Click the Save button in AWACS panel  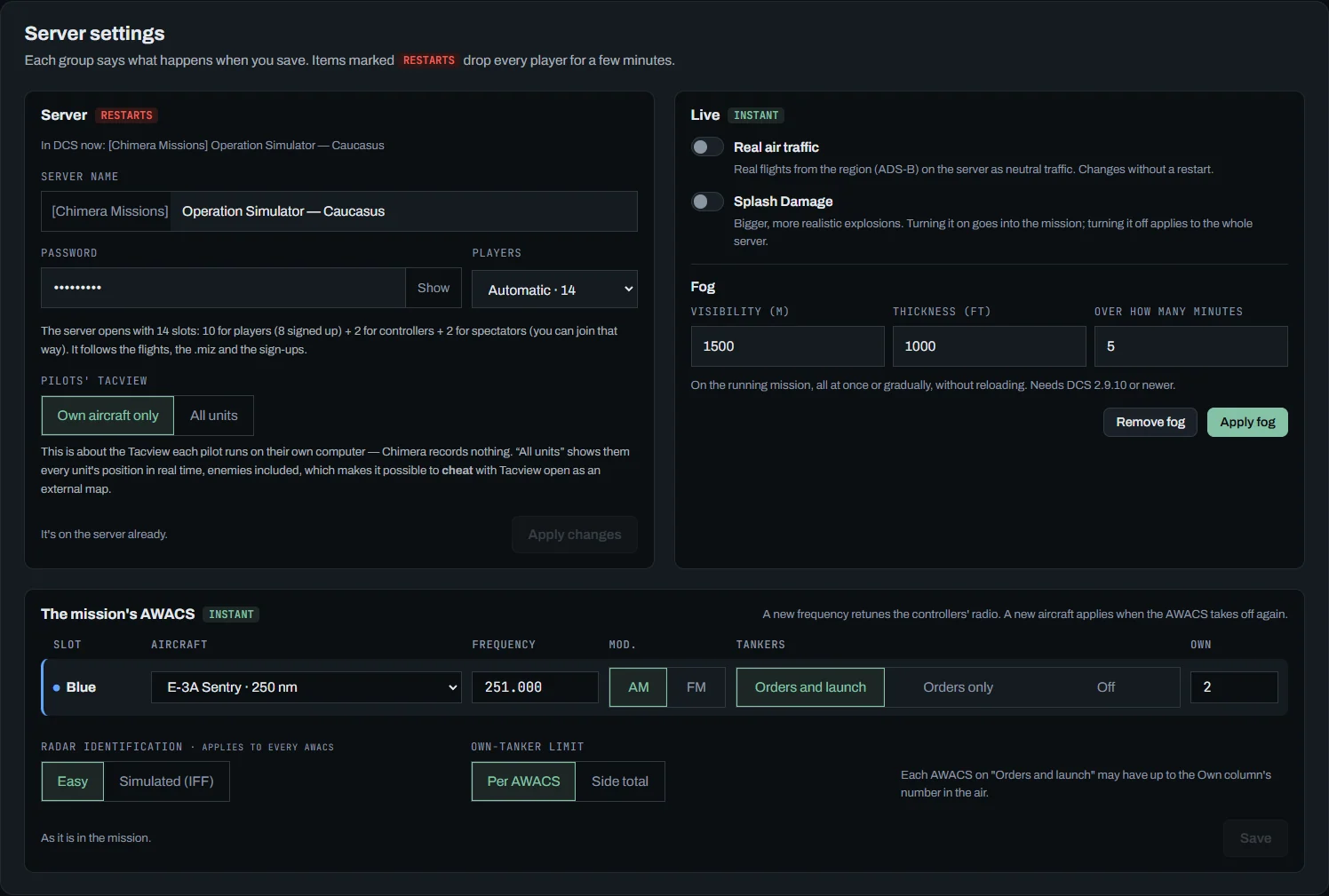pos(1255,838)
